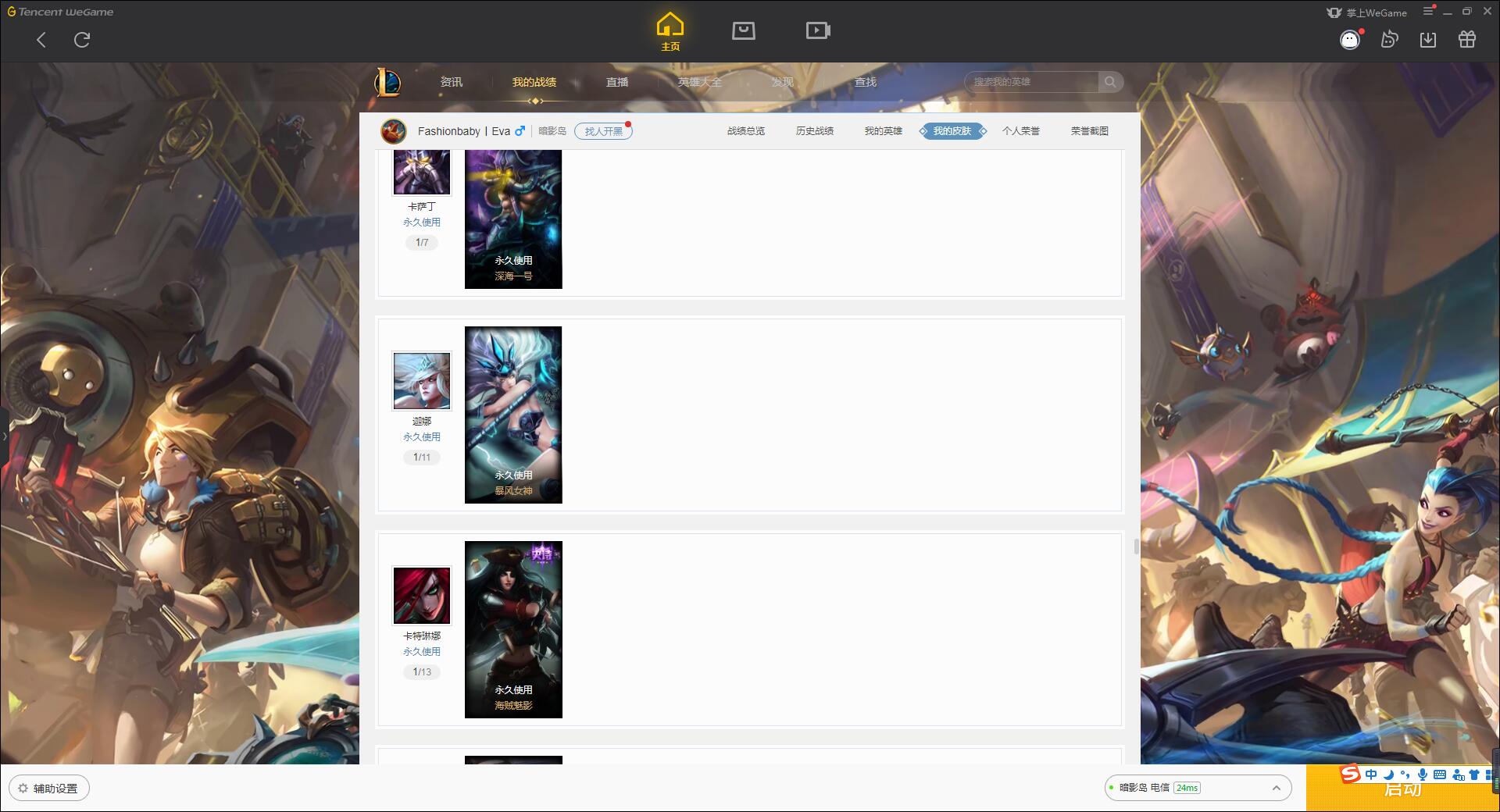Switch to the 资讯 tab
1500x812 pixels.
click(x=452, y=82)
